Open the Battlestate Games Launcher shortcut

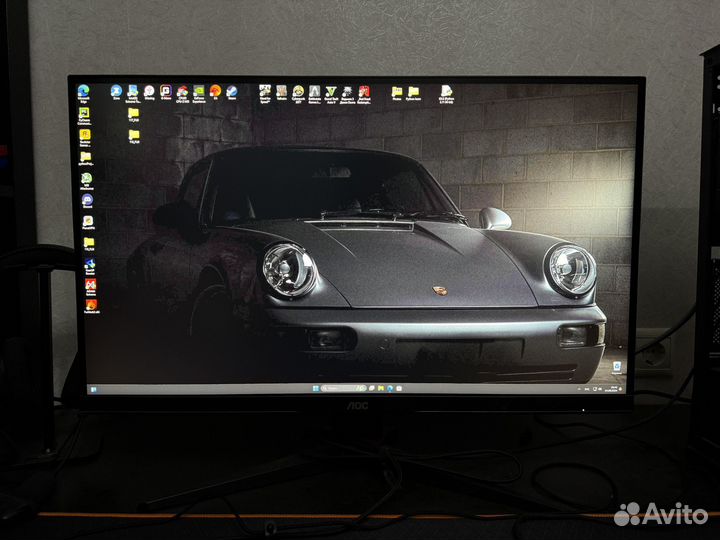point(315,94)
